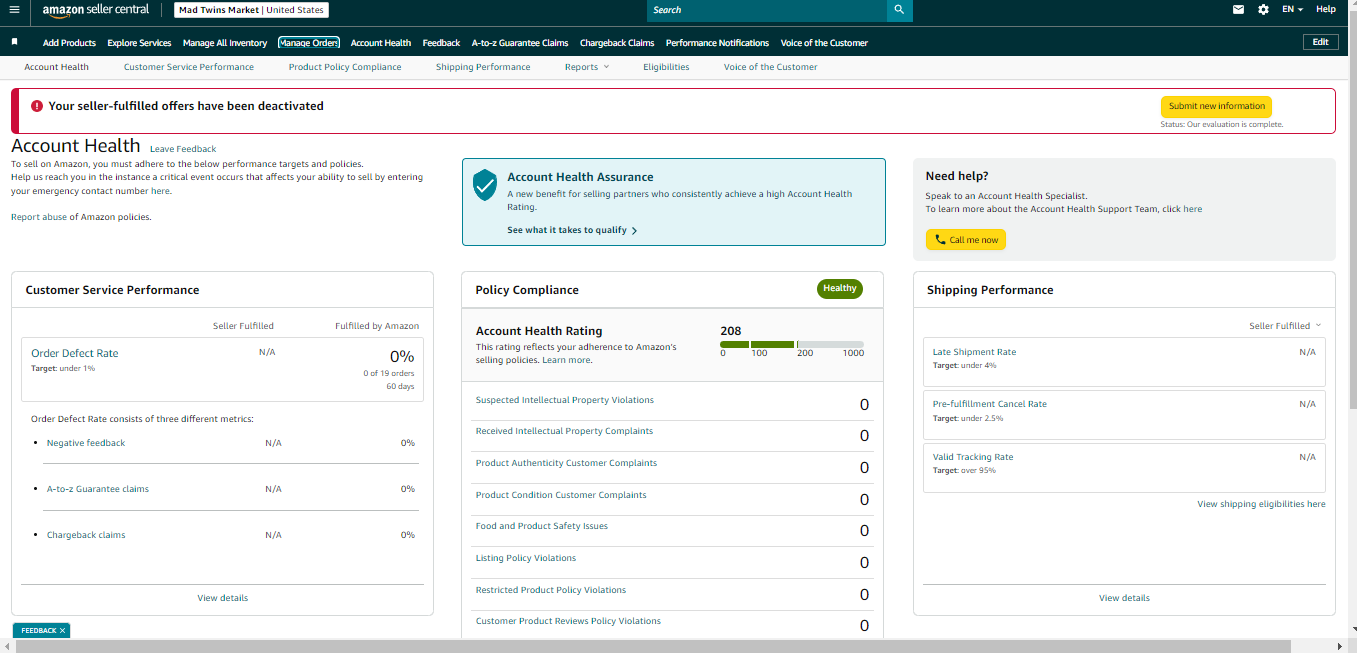This screenshot has height=653, width=1357.
Task: Open the Order Defect Rate link
Action: pyautogui.click(x=75, y=353)
